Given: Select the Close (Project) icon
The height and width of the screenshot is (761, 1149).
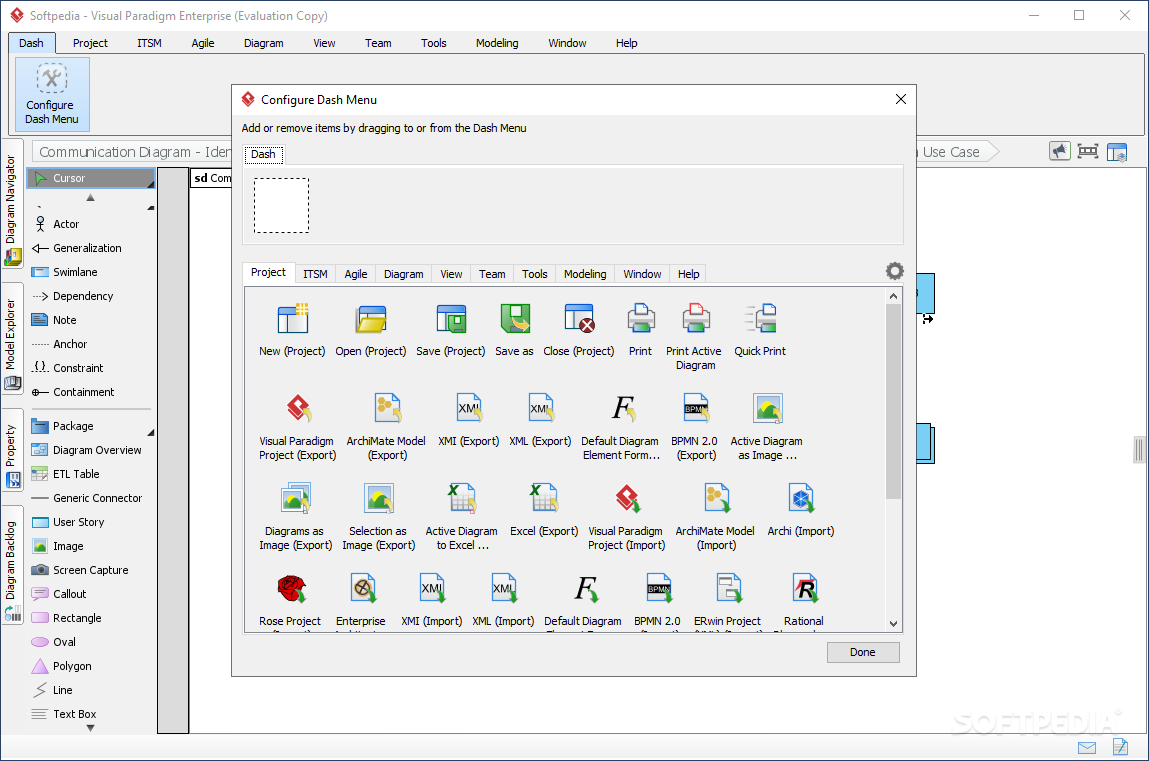Looking at the screenshot, I should coord(579,319).
